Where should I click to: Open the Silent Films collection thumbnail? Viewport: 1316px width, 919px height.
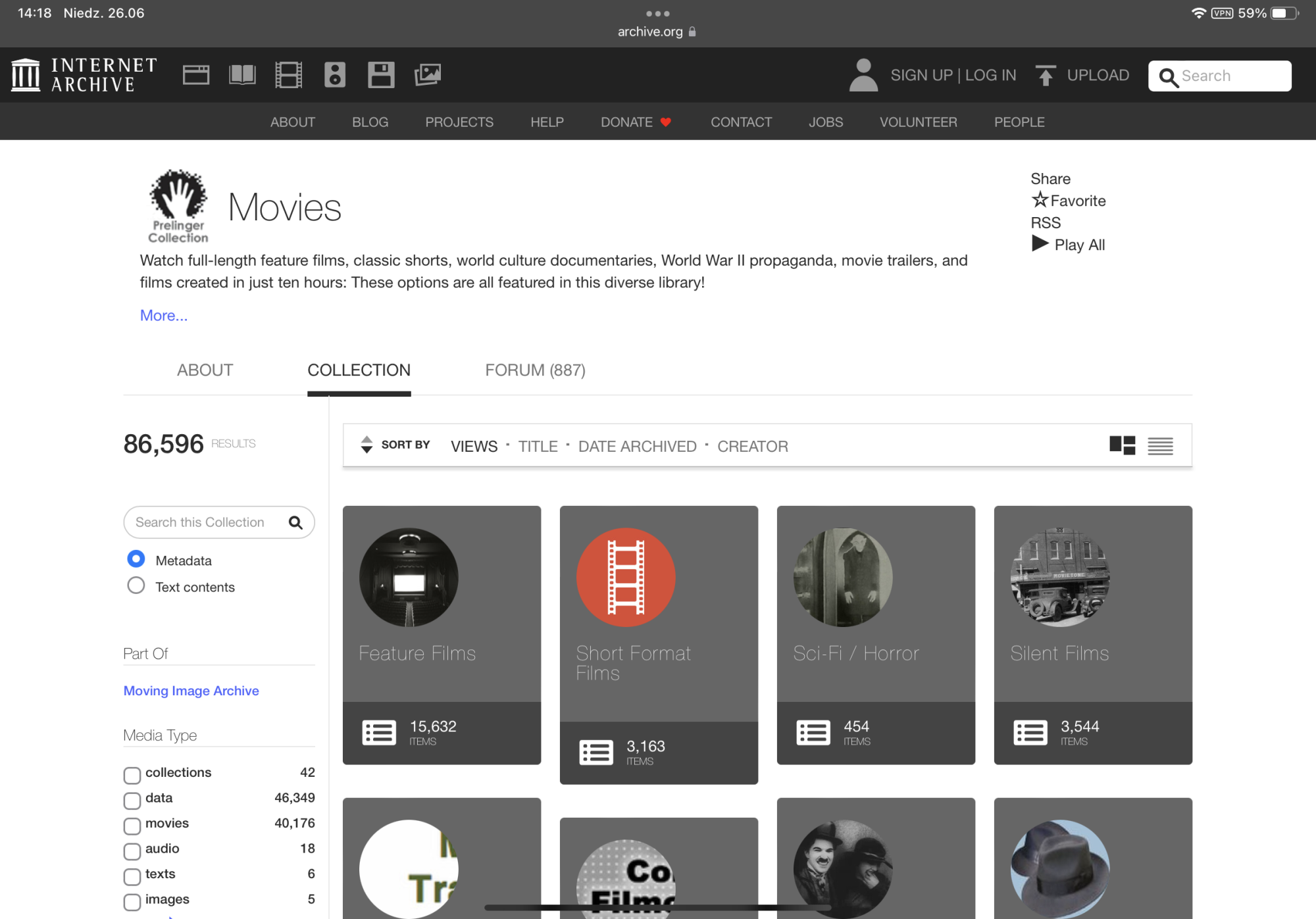[1060, 577]
